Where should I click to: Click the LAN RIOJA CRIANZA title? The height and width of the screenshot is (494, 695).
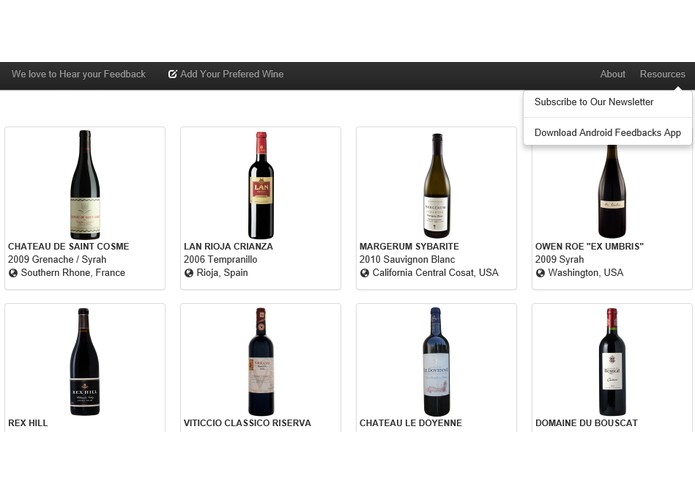point(228,246)
